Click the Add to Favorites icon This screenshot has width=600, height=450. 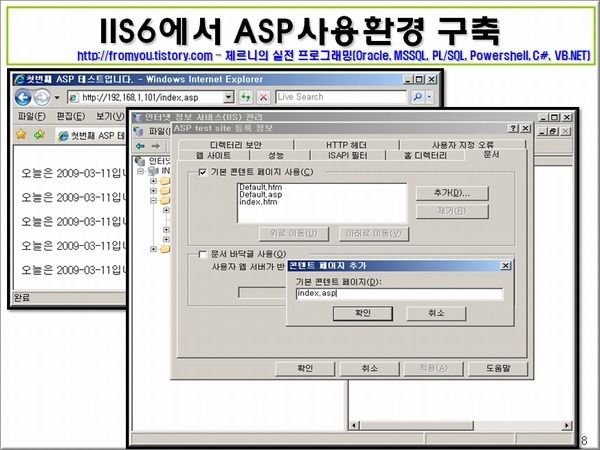pos(39,134)
